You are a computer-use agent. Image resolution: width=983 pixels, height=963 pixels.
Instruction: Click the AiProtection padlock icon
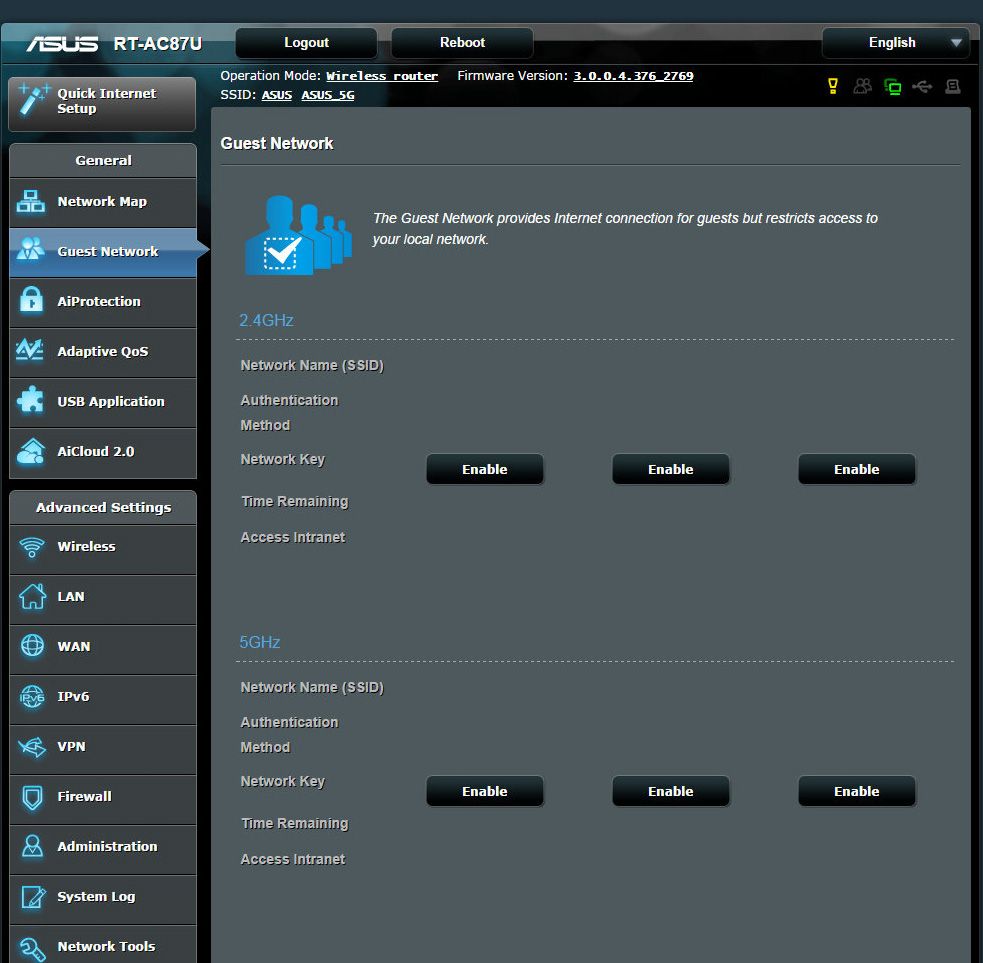click(32, 301)
